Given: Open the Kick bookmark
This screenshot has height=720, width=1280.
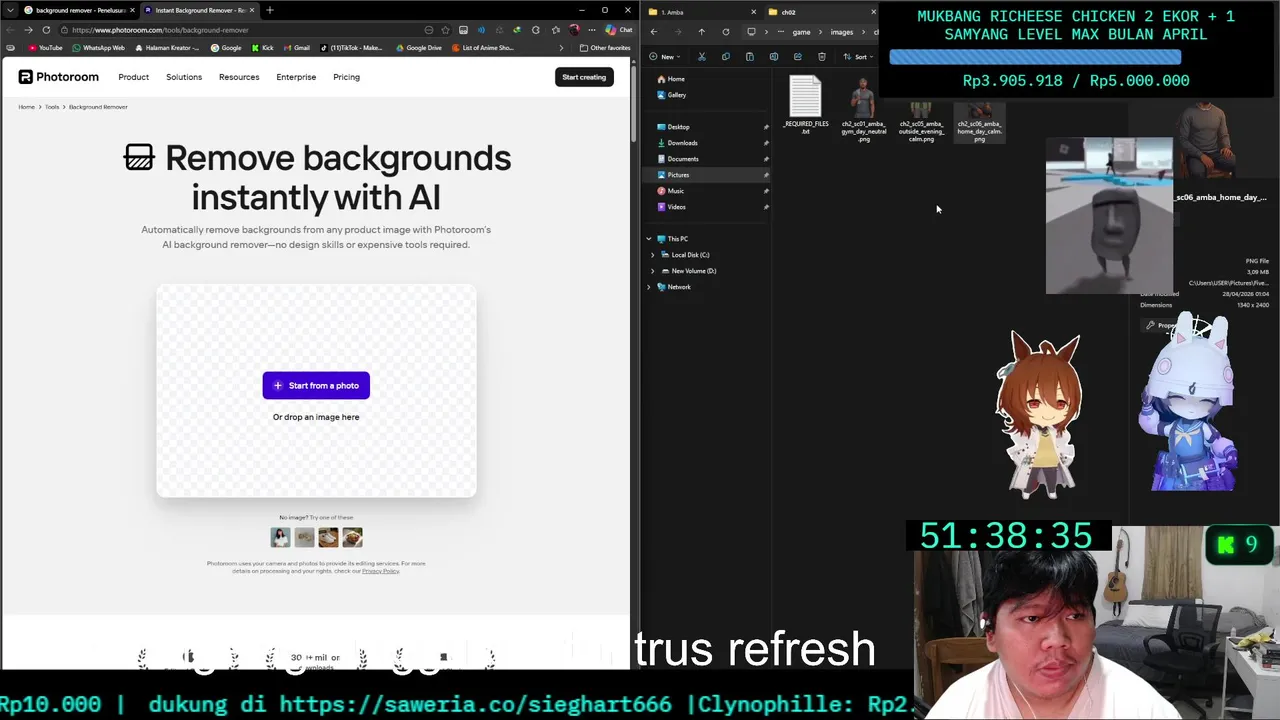Looking at the screenshot, I should point(263,48).
